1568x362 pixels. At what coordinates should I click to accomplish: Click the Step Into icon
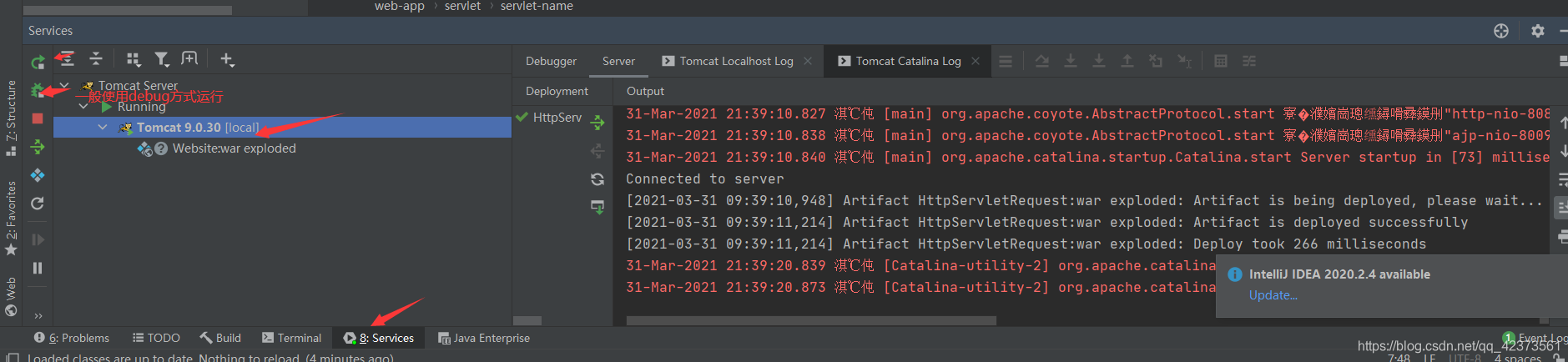coord(1071,61)
